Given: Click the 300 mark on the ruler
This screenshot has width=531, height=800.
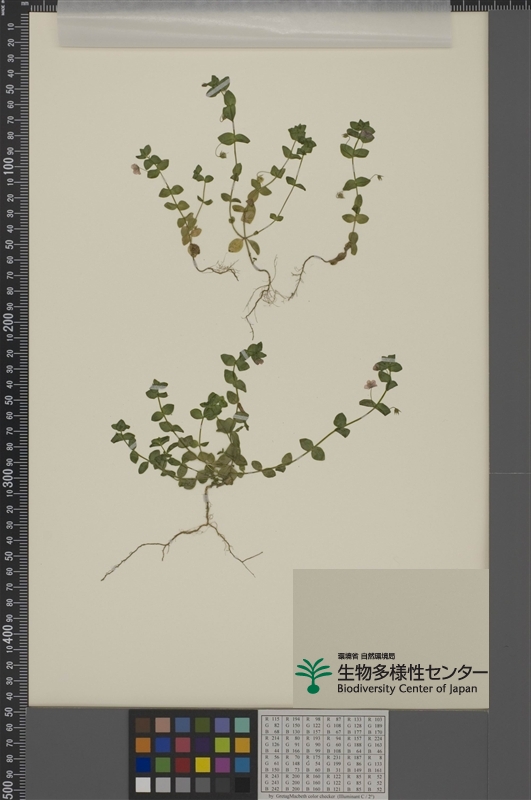Looking at the screenshot, I should point(9,477).
